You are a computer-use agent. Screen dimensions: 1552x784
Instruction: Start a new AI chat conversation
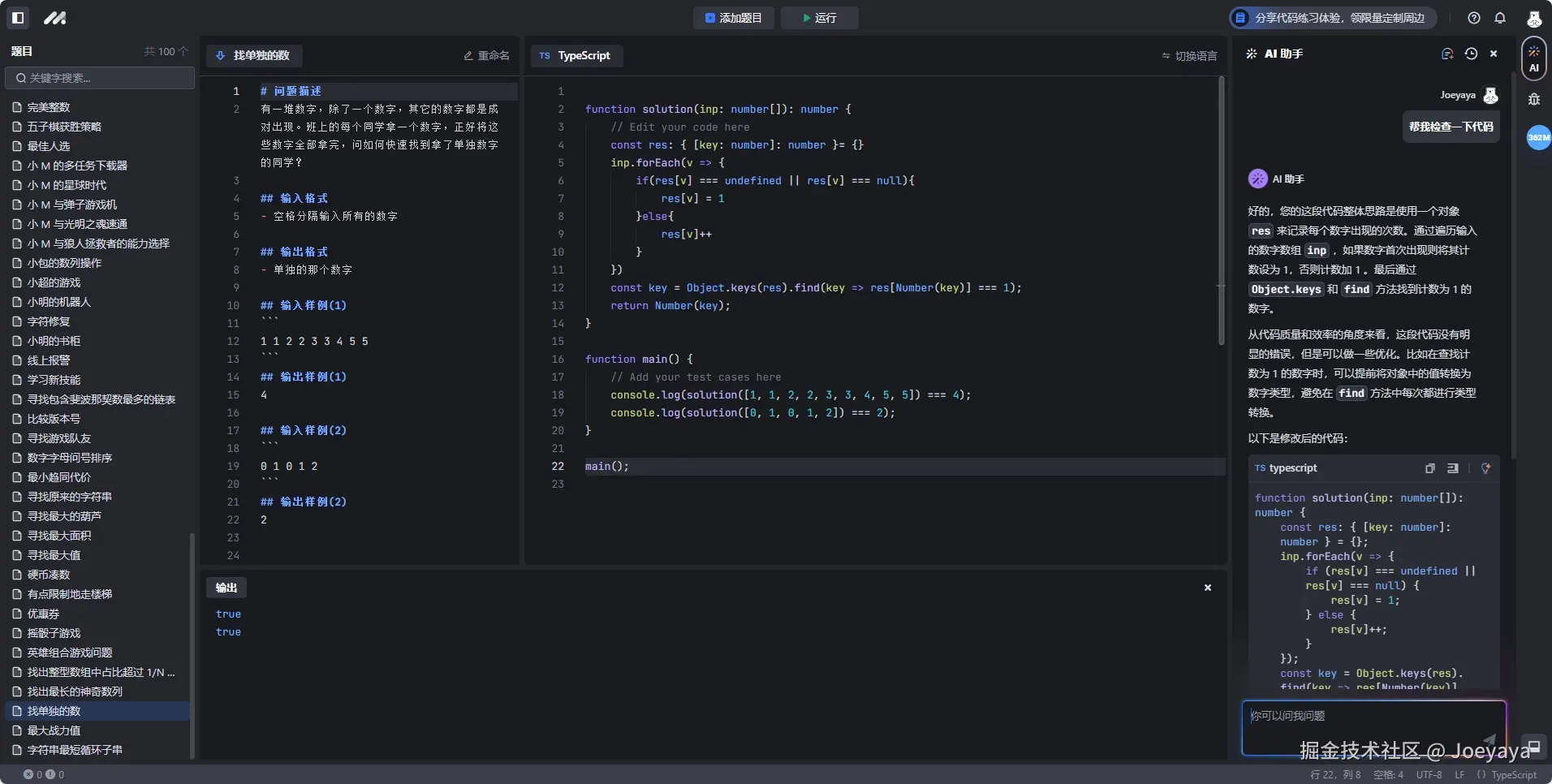pos(1446,54)
